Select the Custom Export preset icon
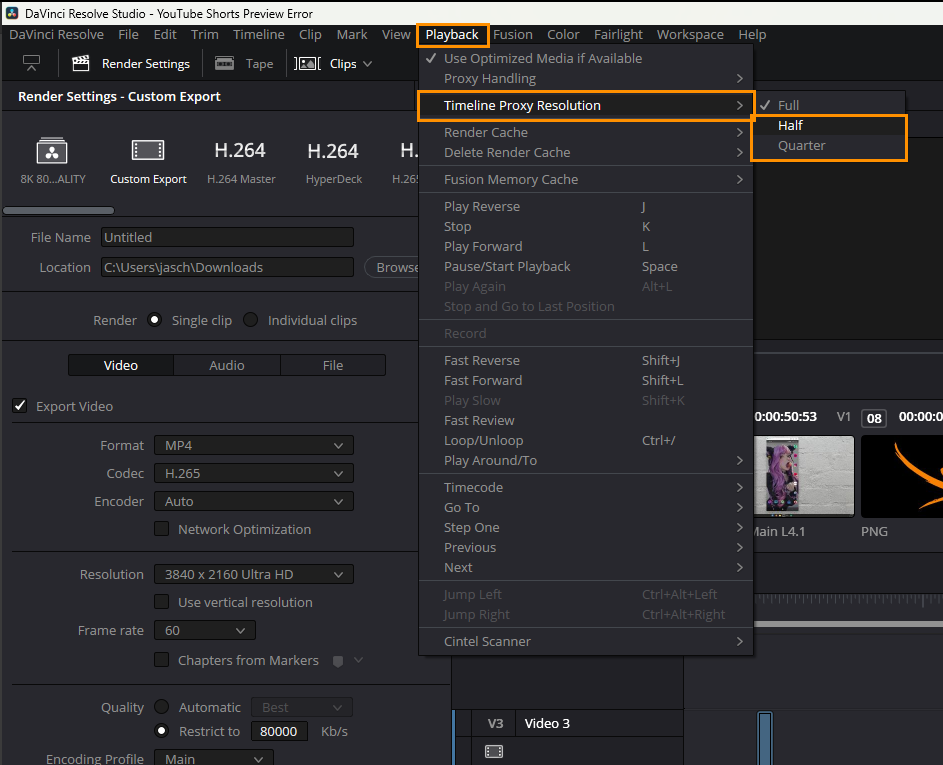The width and height of the screenshot is (943, 765). (x=148, y=150)
